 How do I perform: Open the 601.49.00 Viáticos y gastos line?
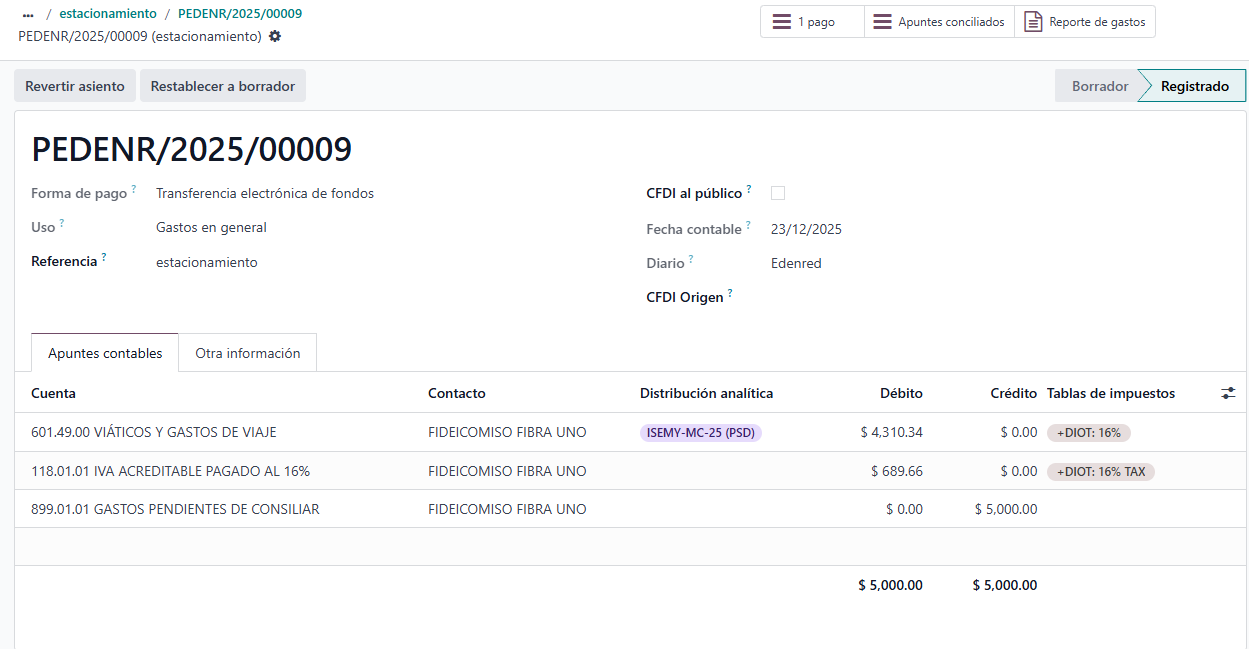(x=154, y=433)
